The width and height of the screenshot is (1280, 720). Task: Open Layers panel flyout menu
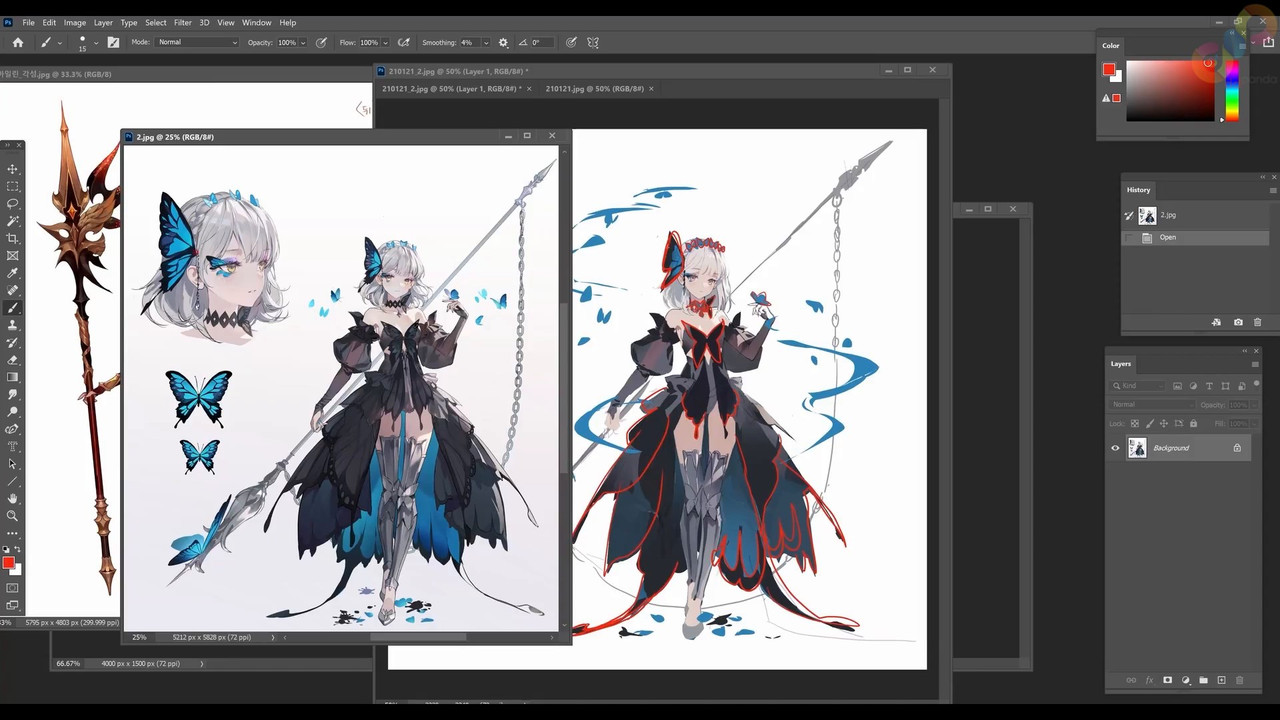[1255, 364]
